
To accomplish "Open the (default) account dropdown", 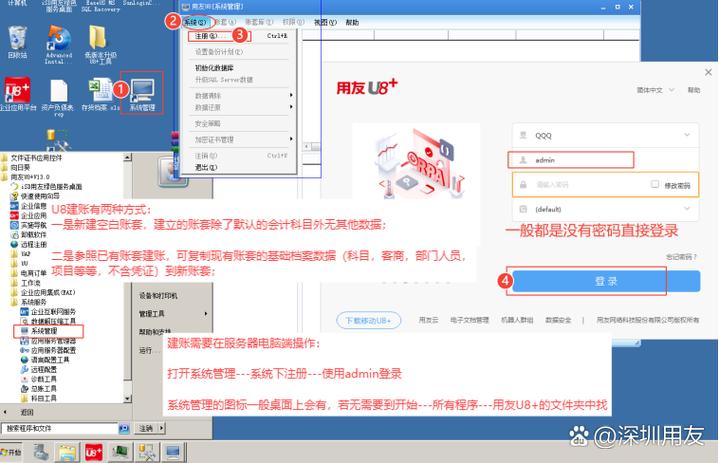I will coord(605,209).
